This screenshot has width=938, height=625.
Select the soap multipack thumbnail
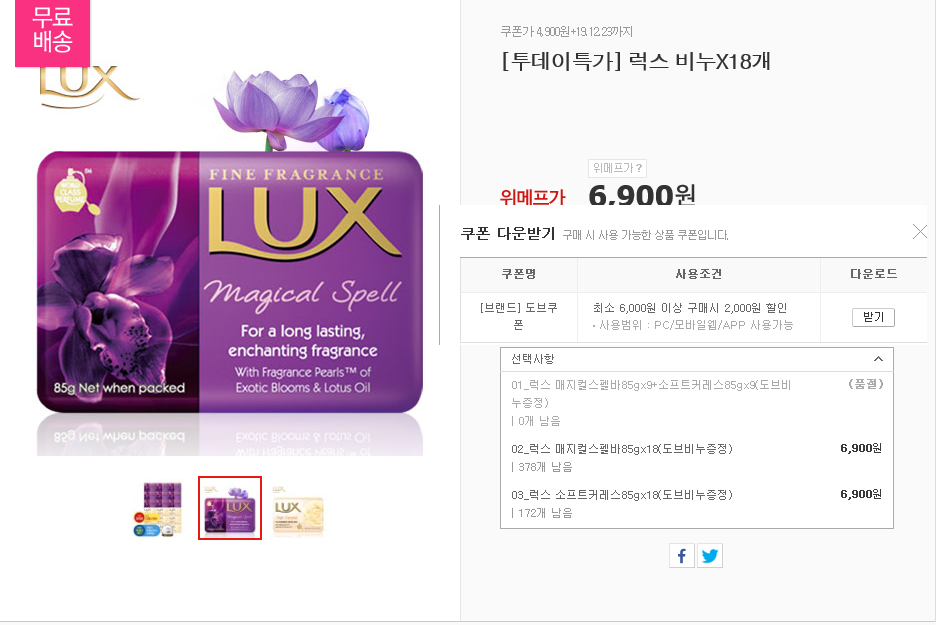(158, 509)
